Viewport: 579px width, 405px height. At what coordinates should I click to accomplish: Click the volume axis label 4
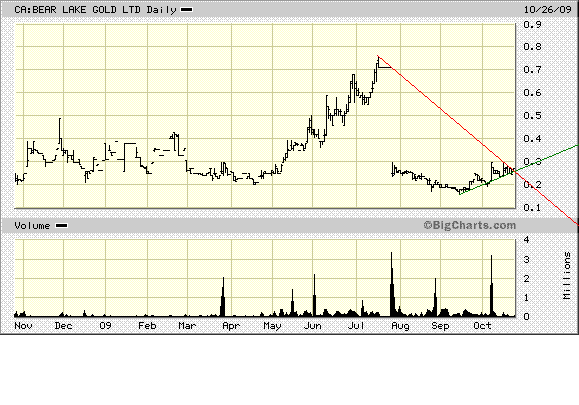coord(527,240)
